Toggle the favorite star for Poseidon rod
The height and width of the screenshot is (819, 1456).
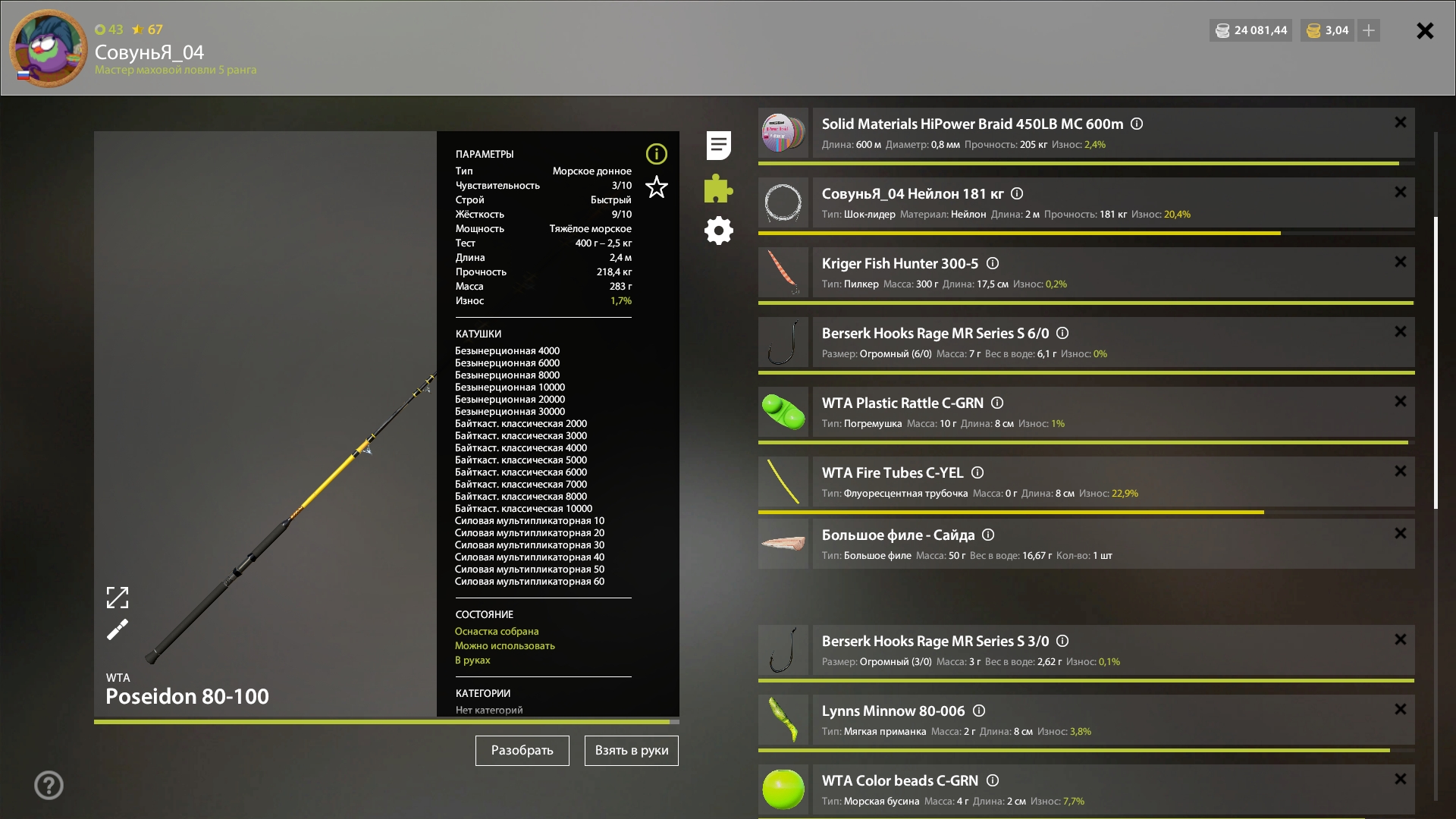tap(656, 187)
